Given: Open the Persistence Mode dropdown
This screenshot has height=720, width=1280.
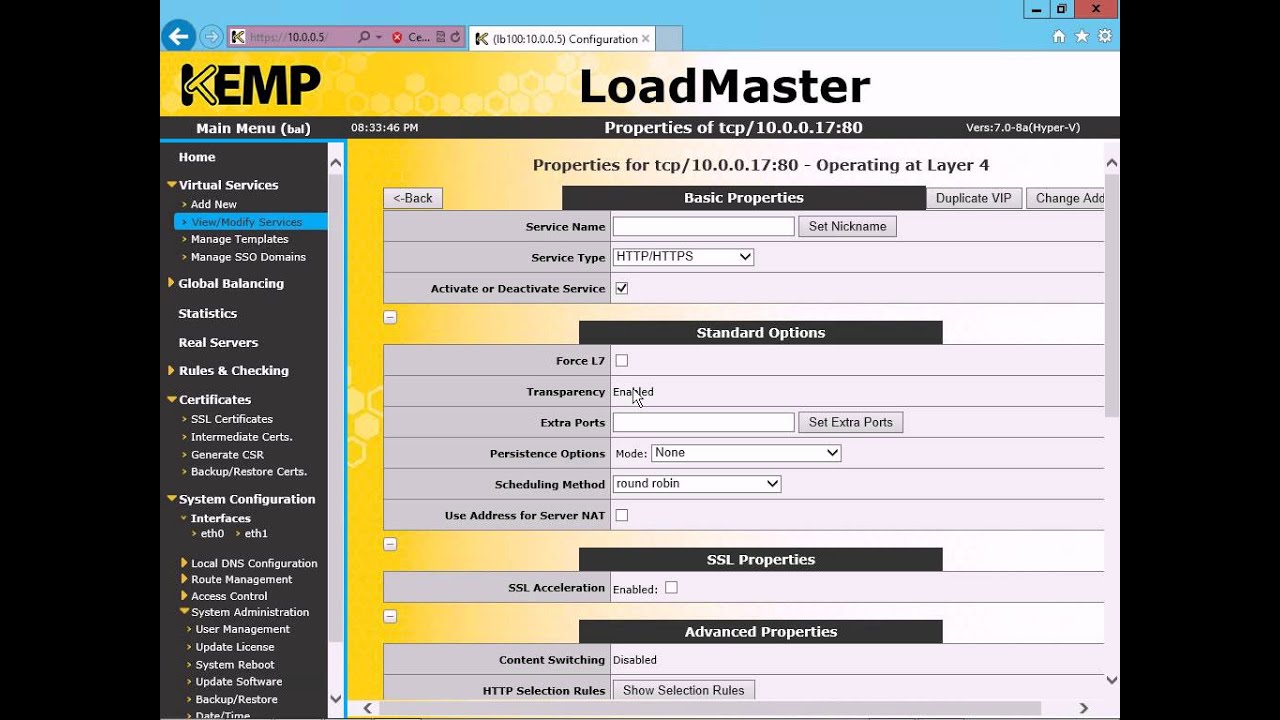Looking at the screenshot, I should coord(746,453).
